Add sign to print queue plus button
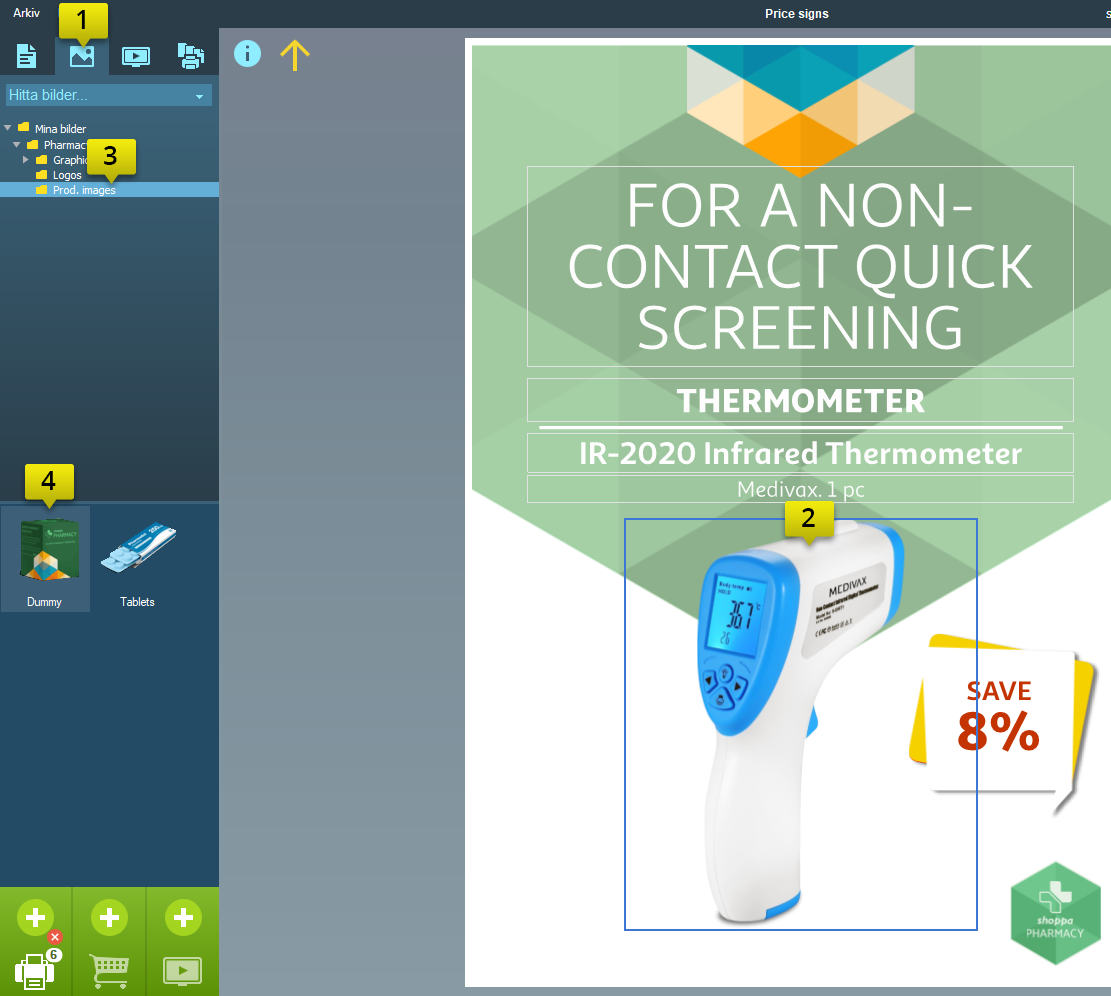 (x=35, y=917)
